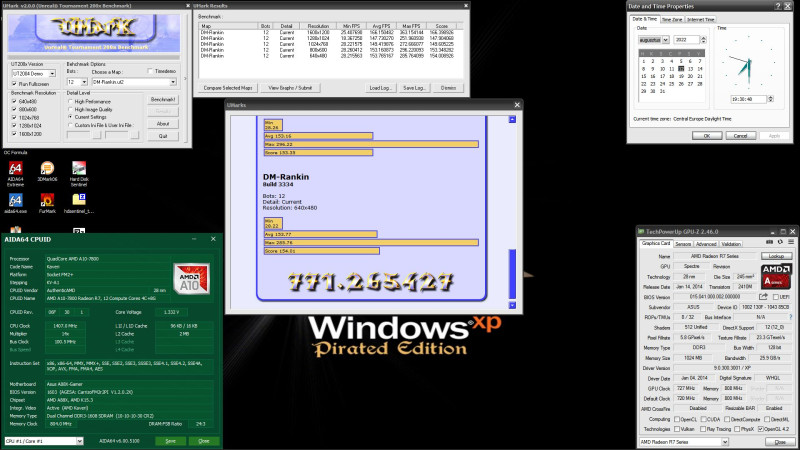
Task: Open CPU #1 / Core #1 dropdown
Action: [80, 441]
